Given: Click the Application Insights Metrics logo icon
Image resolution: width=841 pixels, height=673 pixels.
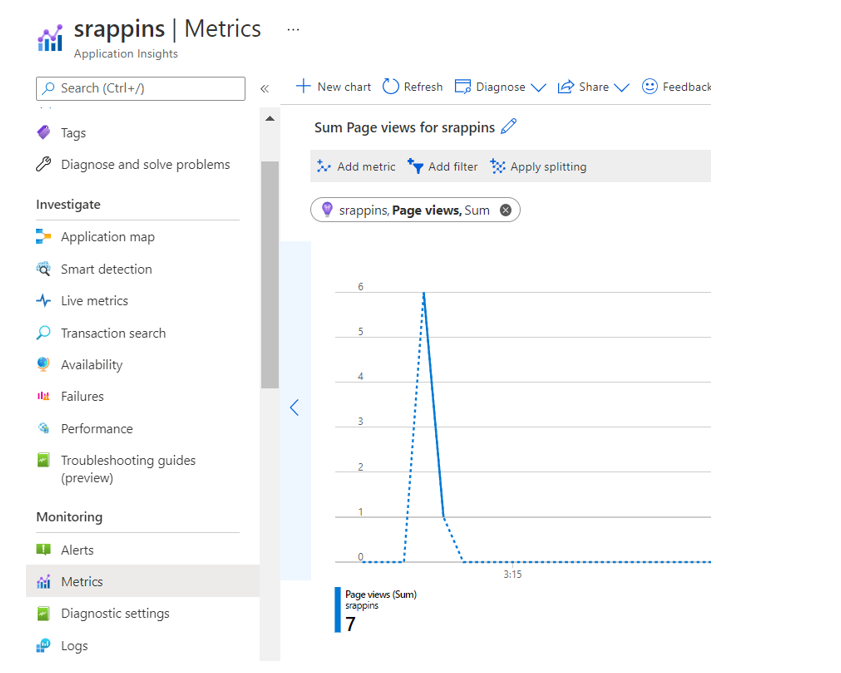Looking at the screenshot, I should click(x=50, y=38).
